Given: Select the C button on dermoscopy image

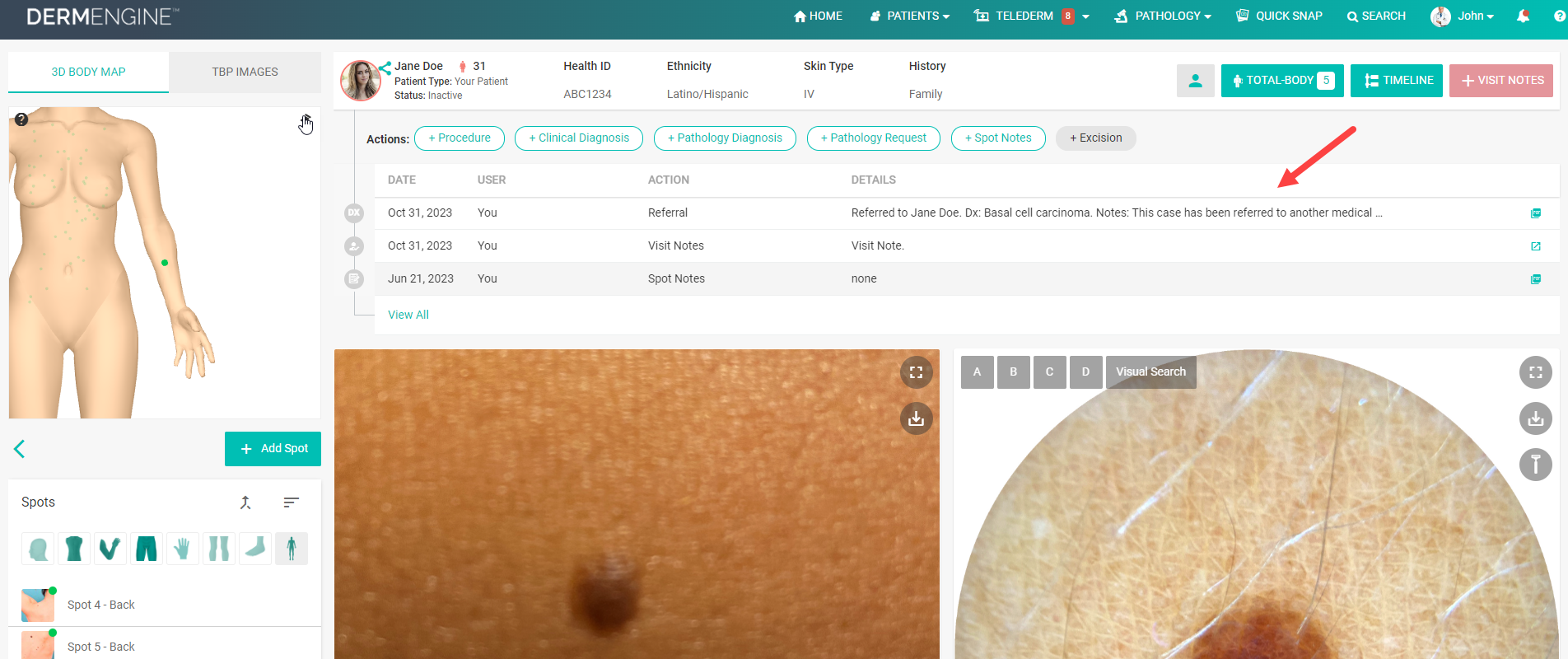Looking at the screenshot, I should [x=1050, y=372].
